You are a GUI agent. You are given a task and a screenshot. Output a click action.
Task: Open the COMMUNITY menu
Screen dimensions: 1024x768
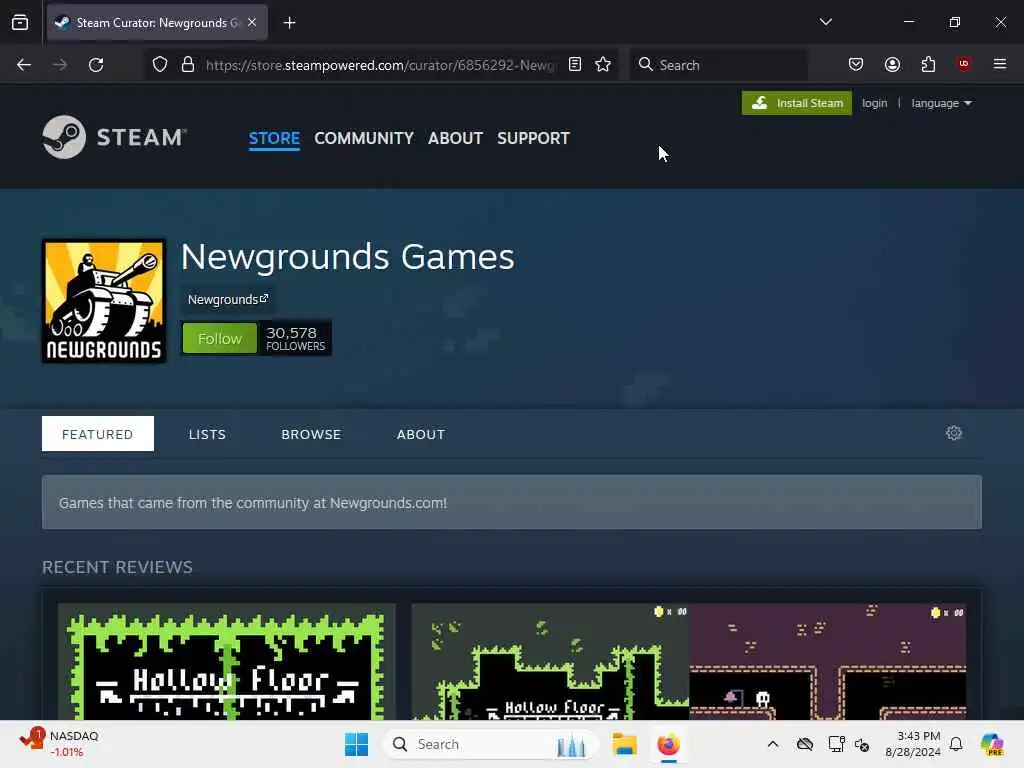tap(364, 138)
